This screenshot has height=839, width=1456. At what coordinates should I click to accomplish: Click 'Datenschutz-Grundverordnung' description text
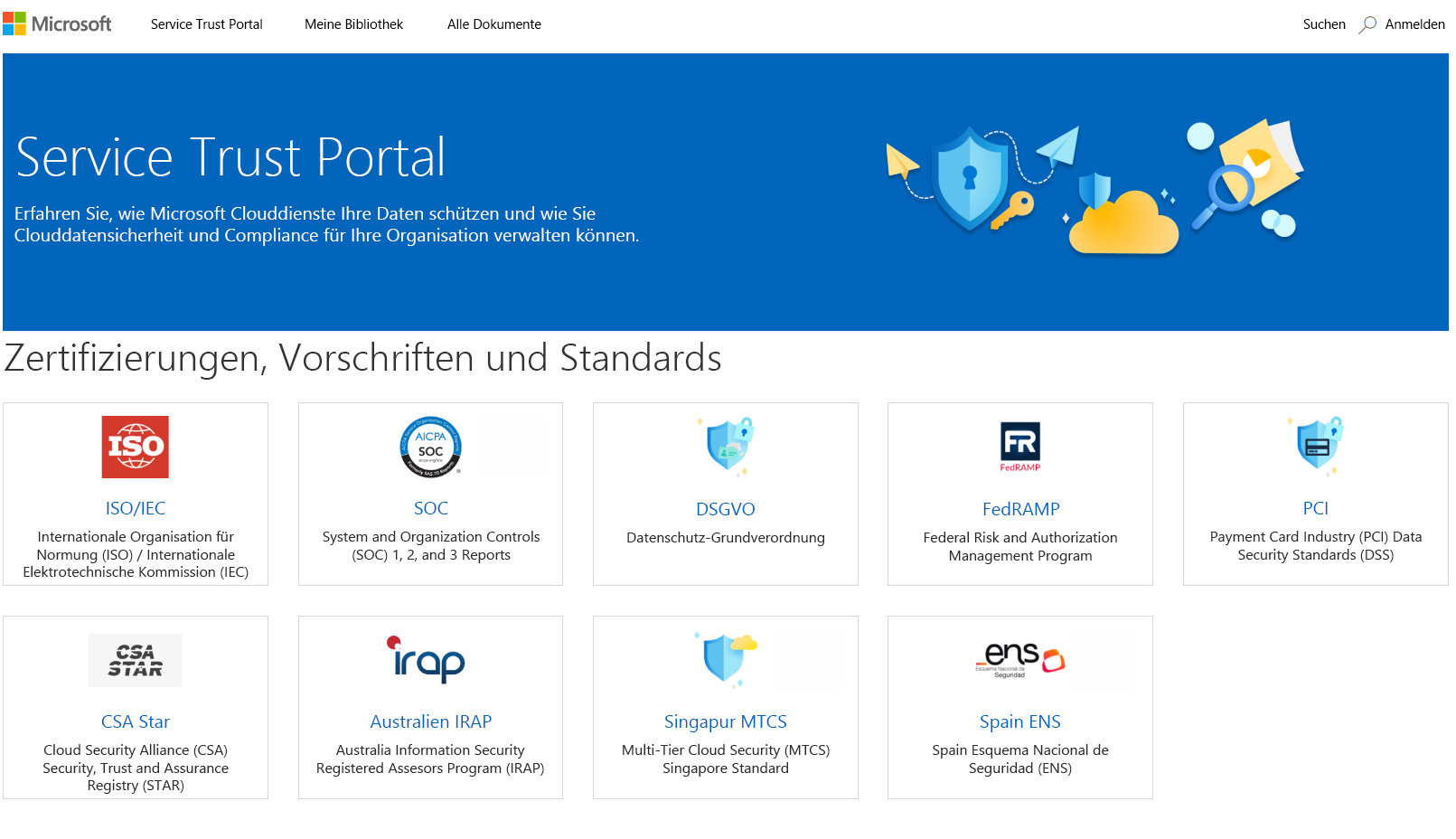[726, 538]
